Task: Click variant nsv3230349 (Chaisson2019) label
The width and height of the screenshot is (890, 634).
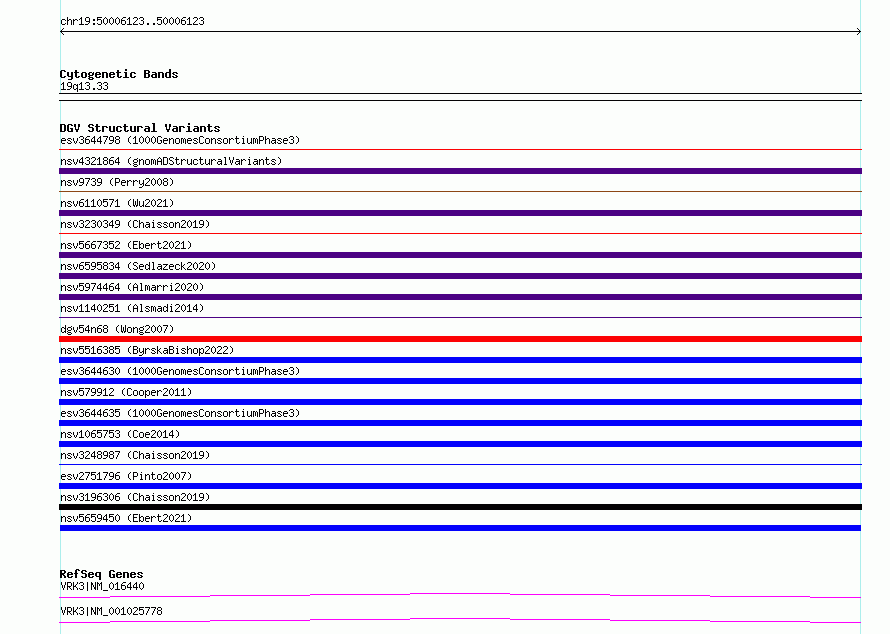Action: tap(135, 224)
